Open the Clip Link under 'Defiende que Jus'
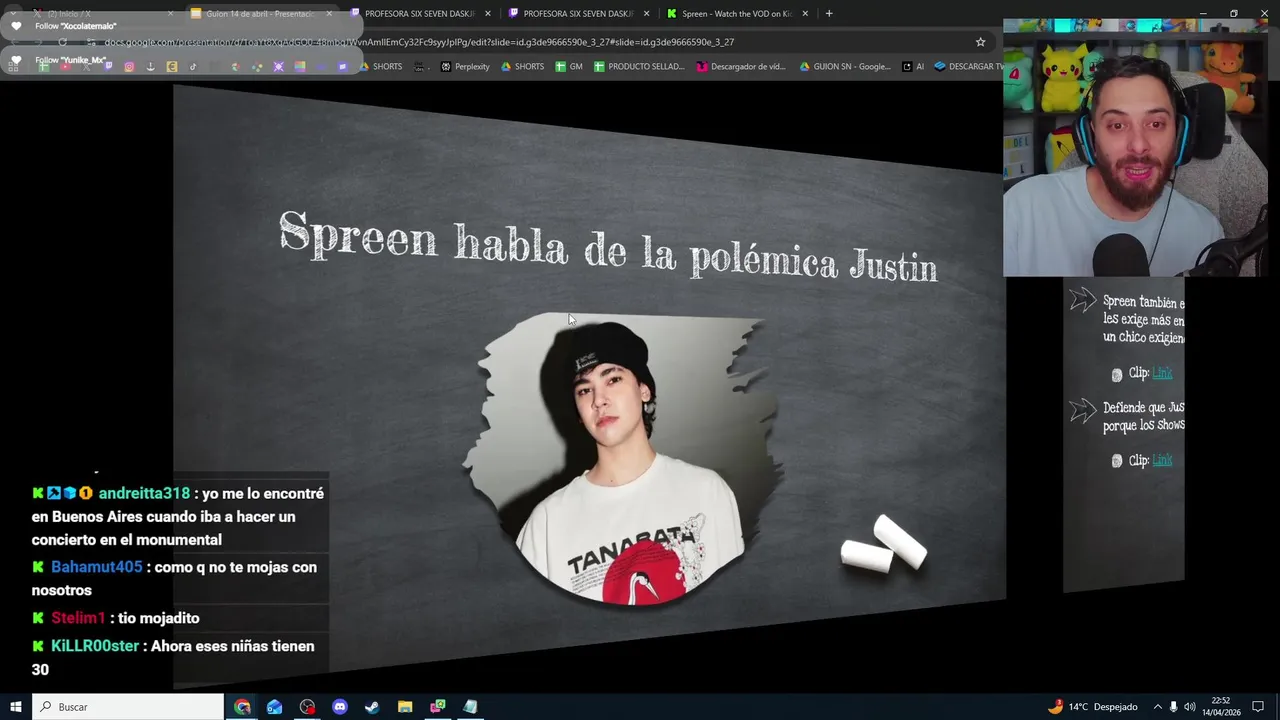1280x720 pixels. (1162, 460)
